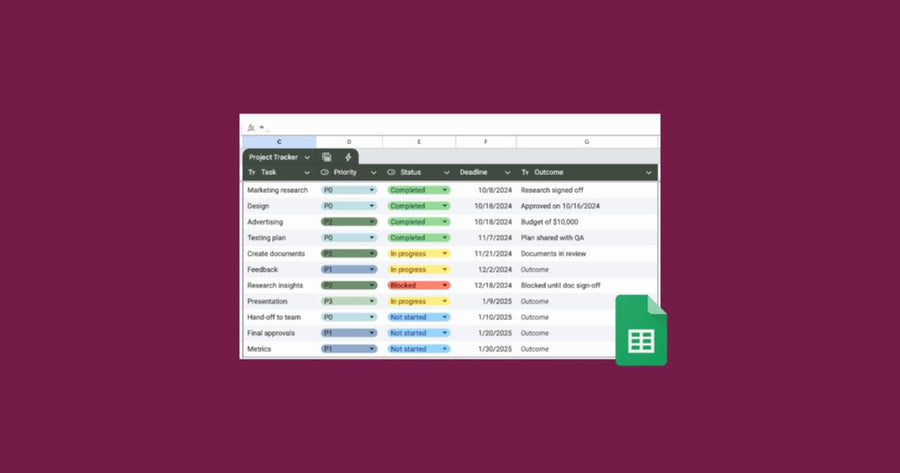This screenshot has width=900, height=473.
Task: Open the Outcome column dropdown arrow
Action: pyautogui.click(x=649, y=173)
